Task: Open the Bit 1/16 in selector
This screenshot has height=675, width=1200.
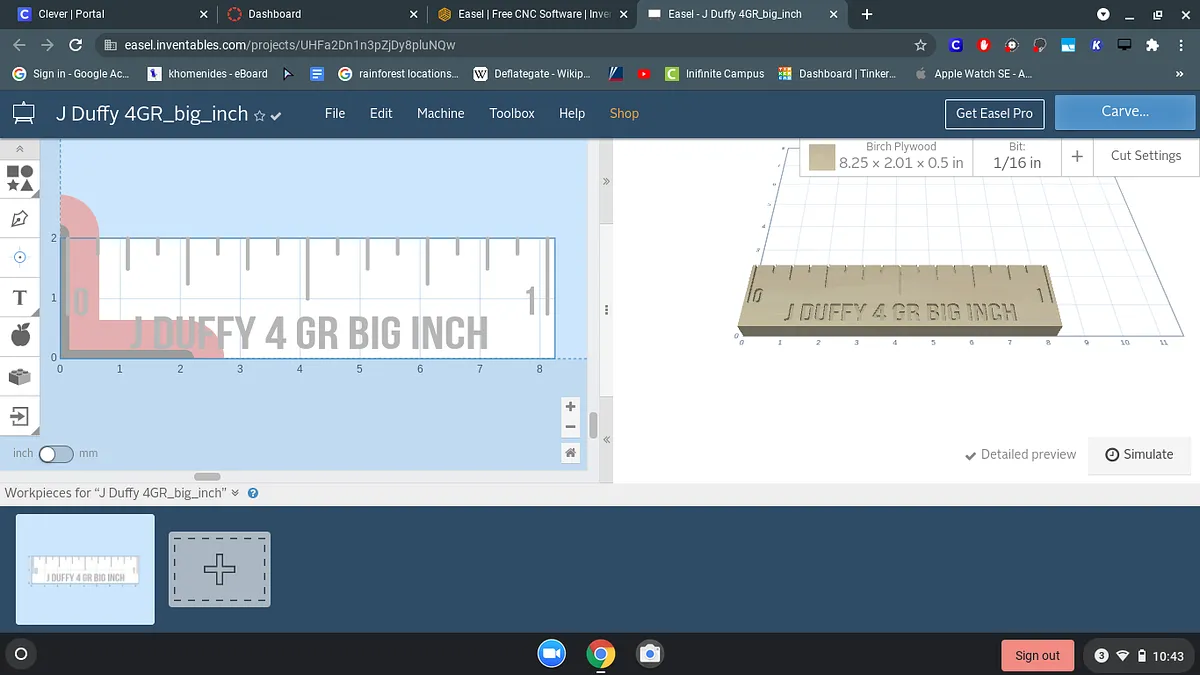Action: (x=1016, y=156)
